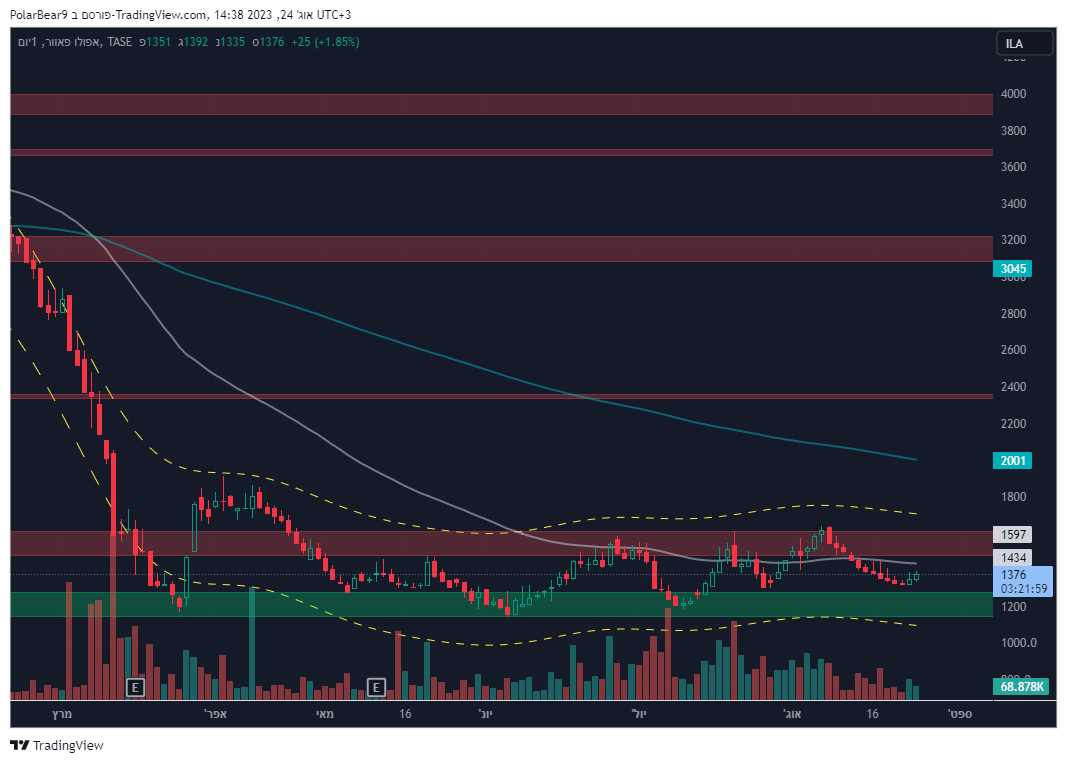This screenshot has width=1067, height=763.
Task: Click the ILA currency label box
Action: click(1026, 44)
